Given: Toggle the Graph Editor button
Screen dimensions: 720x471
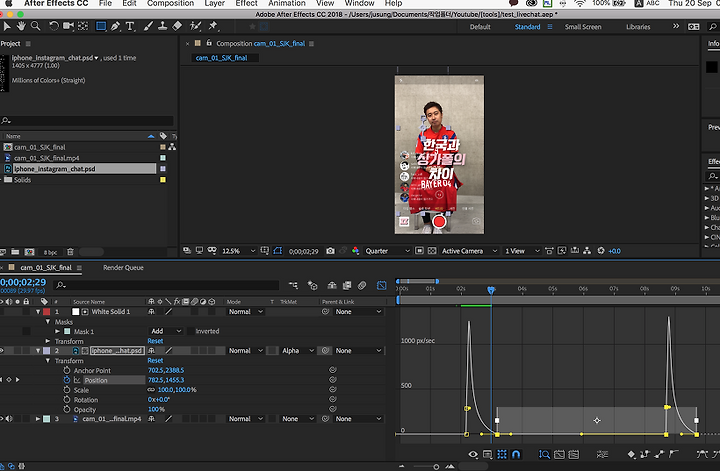Looking at the screenshot, I should [382, 286].
